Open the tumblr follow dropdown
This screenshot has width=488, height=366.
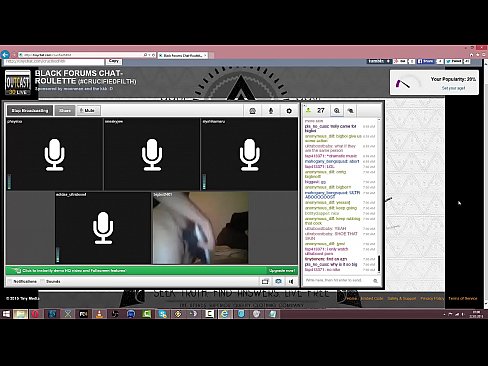point(380,61)
